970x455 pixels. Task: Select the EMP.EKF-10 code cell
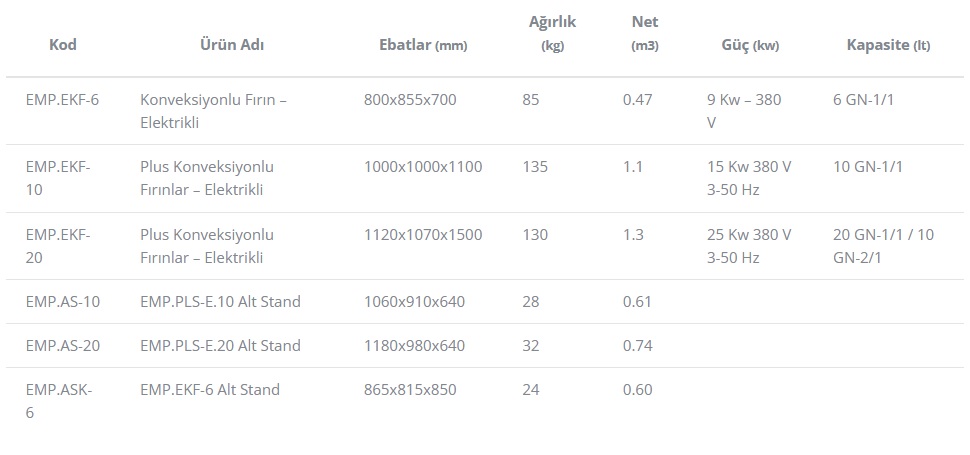[58, 178]
